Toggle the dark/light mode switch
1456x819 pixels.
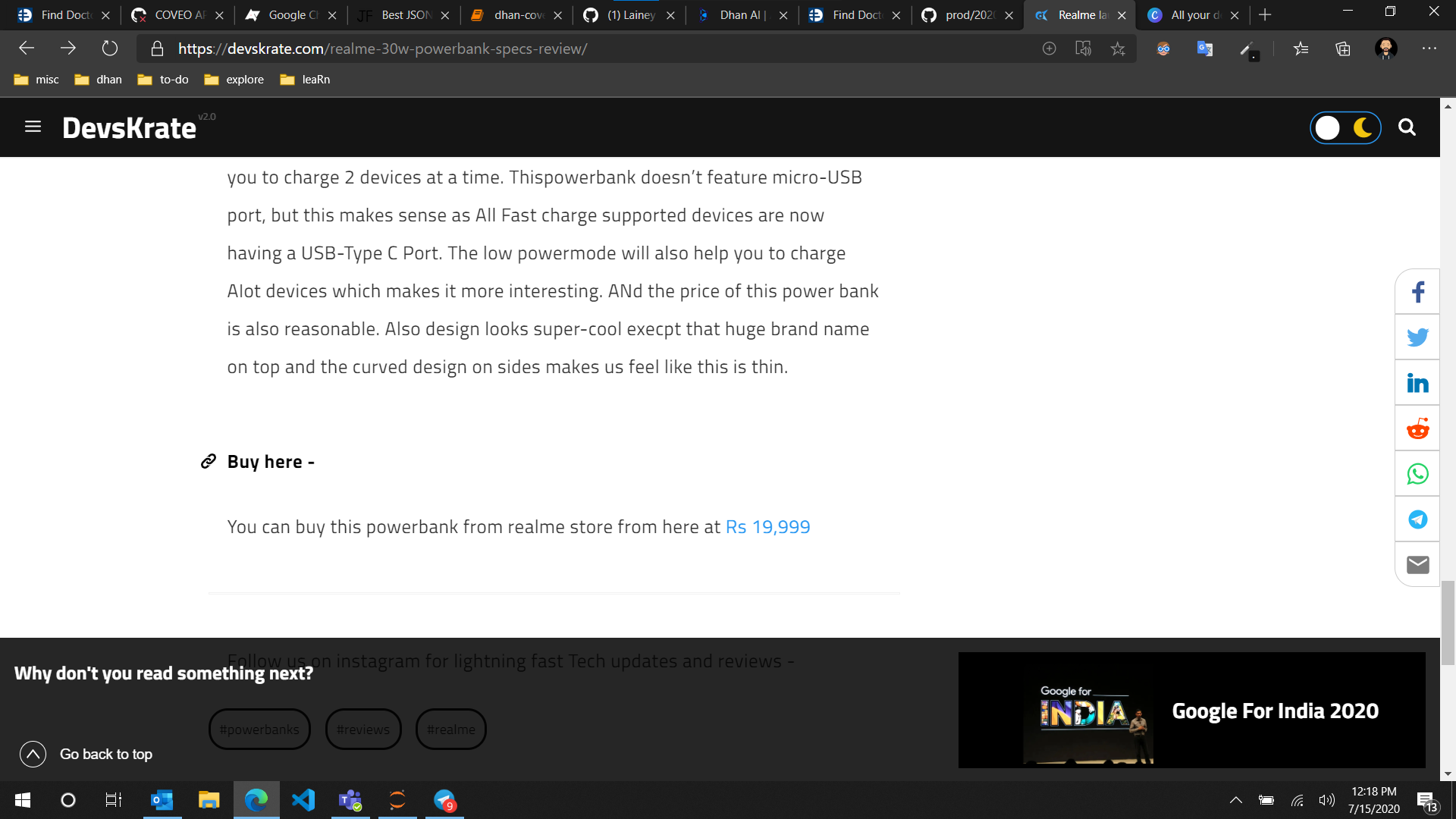pyautogui.click(x=1345, y=127)
